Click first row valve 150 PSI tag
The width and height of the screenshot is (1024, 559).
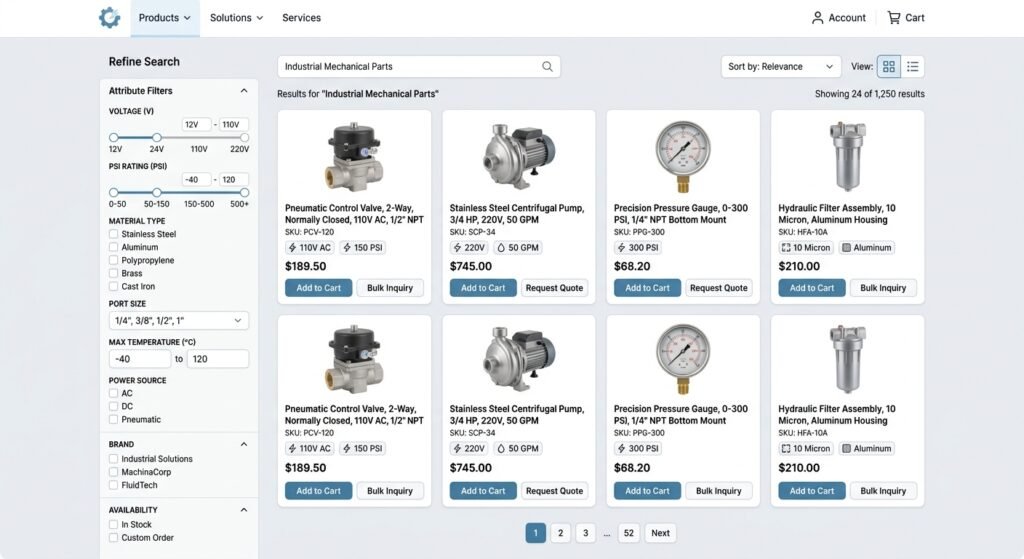tap(362, 248)
